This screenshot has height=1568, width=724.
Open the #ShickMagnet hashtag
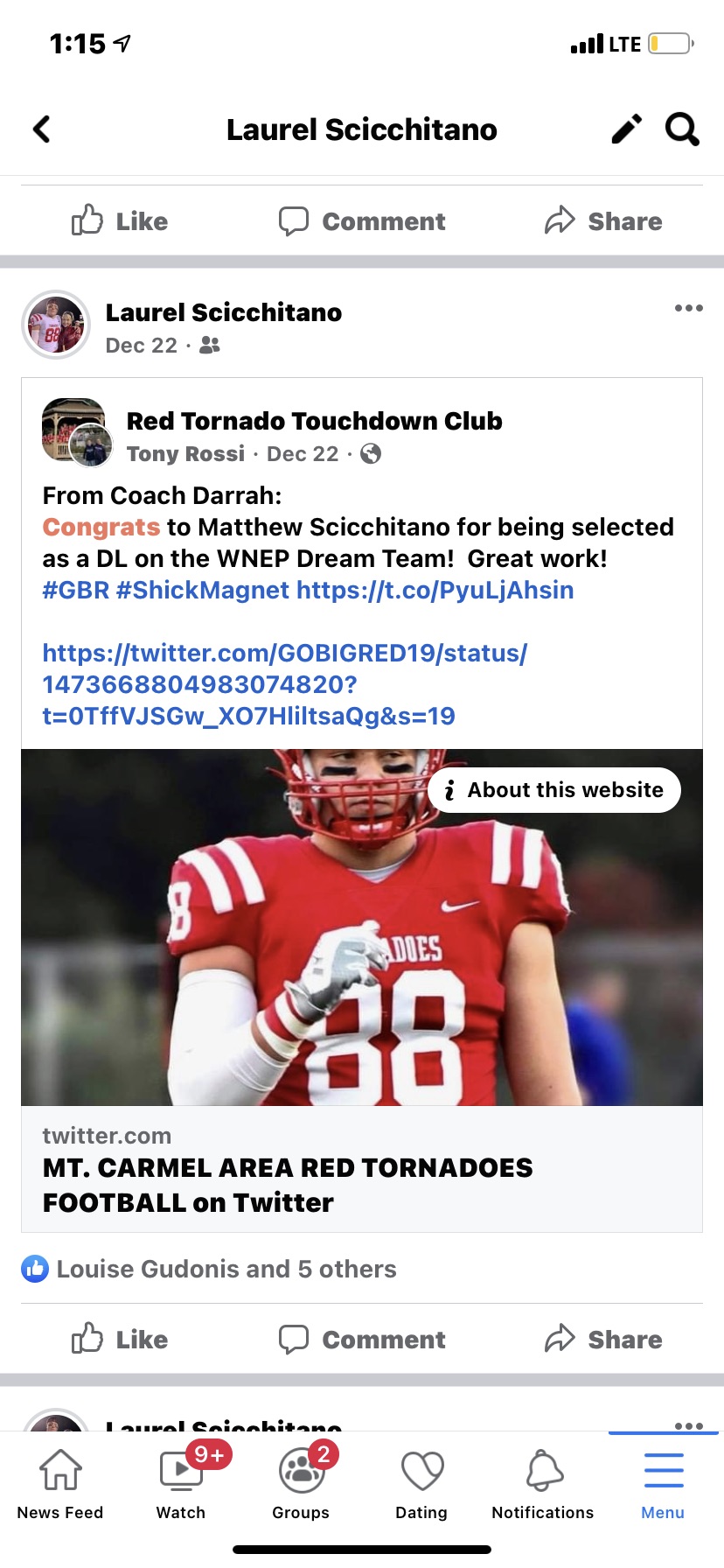point(202,591)
